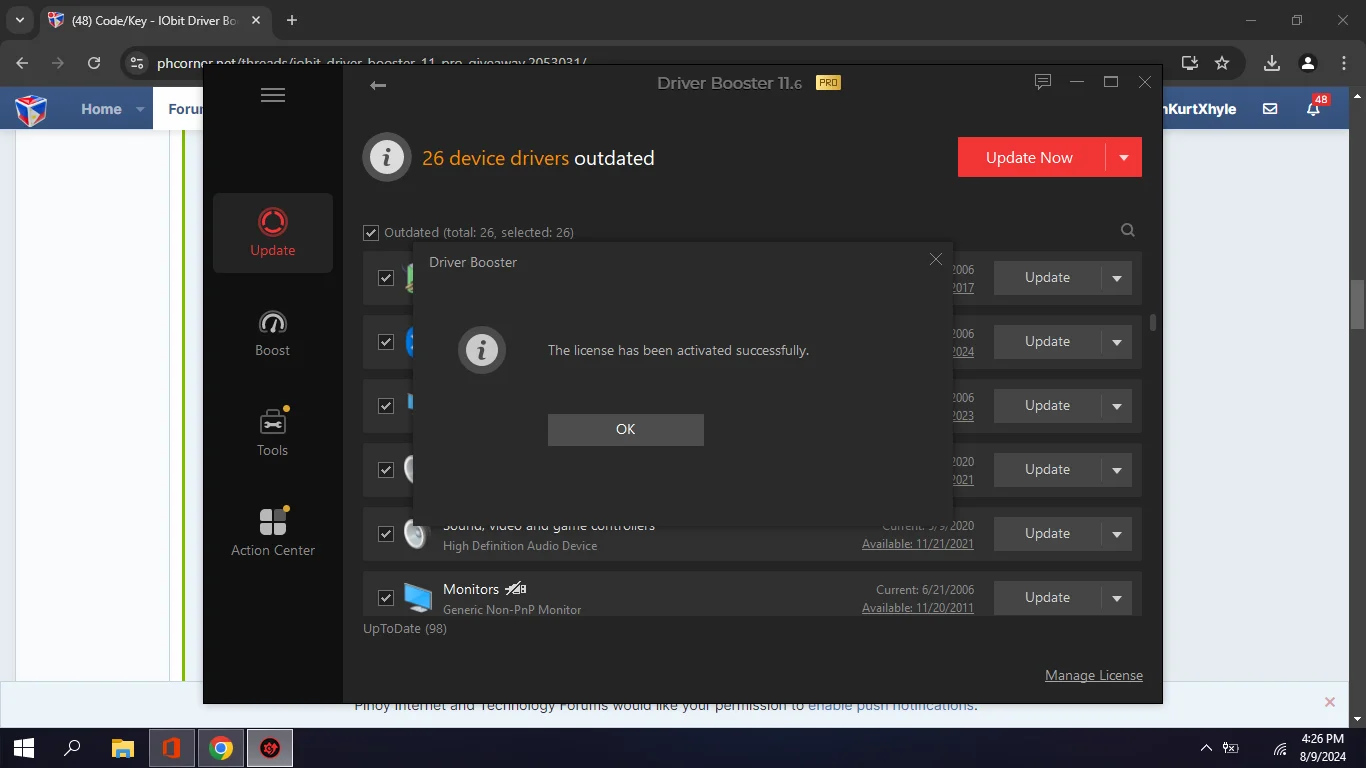Image resolution: width=1366 pixels, height=768 pixels.
Task: Uncheck the High Definition Audio Device checkbox
Action: tap(386, 534)
